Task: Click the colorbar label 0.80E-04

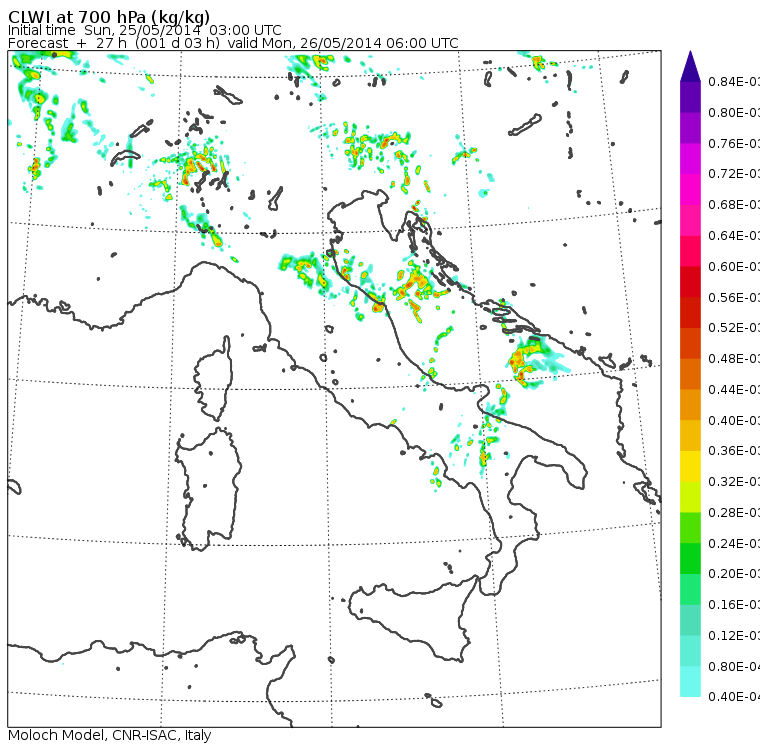Action: [x=734, y=667]
